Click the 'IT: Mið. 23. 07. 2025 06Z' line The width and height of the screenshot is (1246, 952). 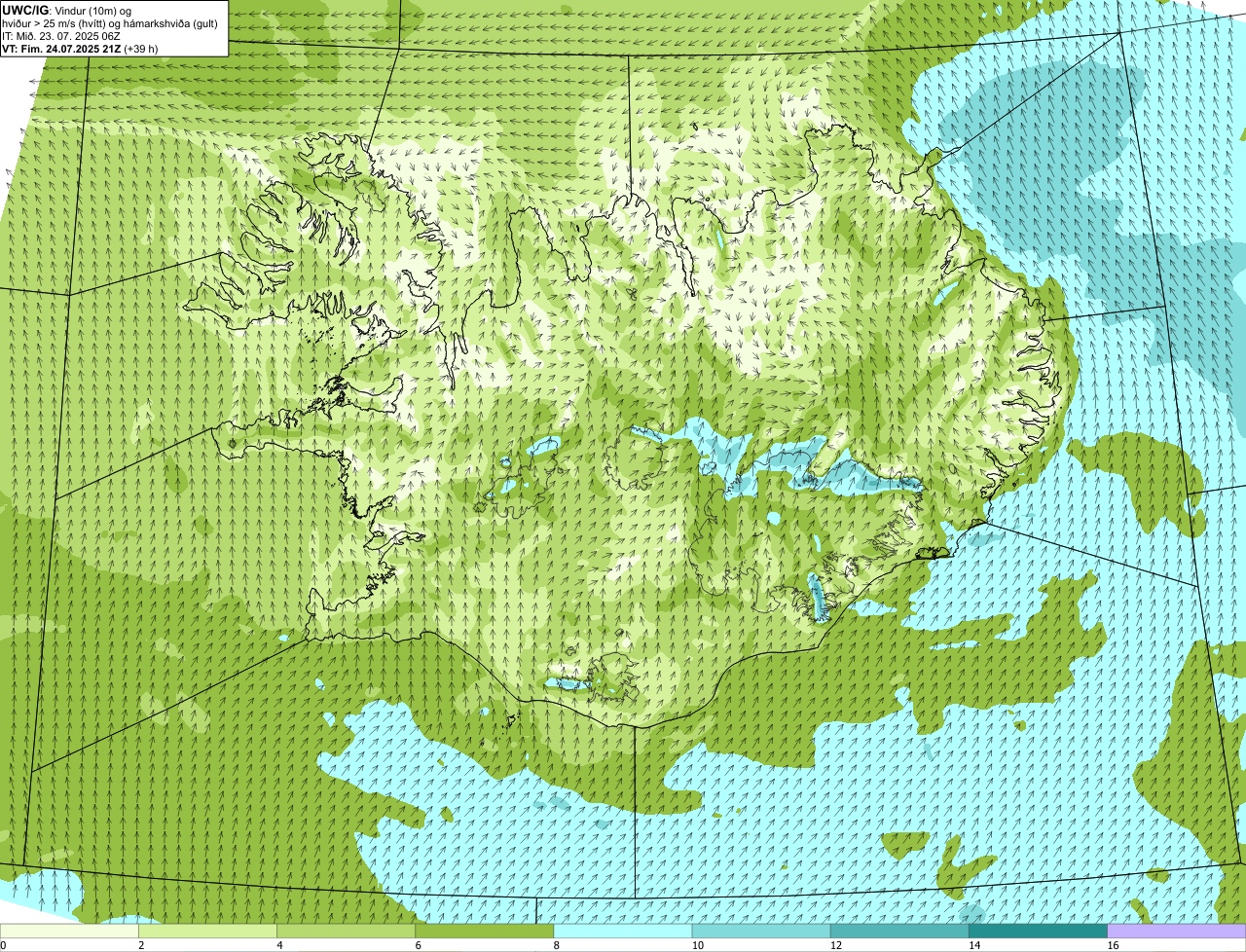coord(61,36)
